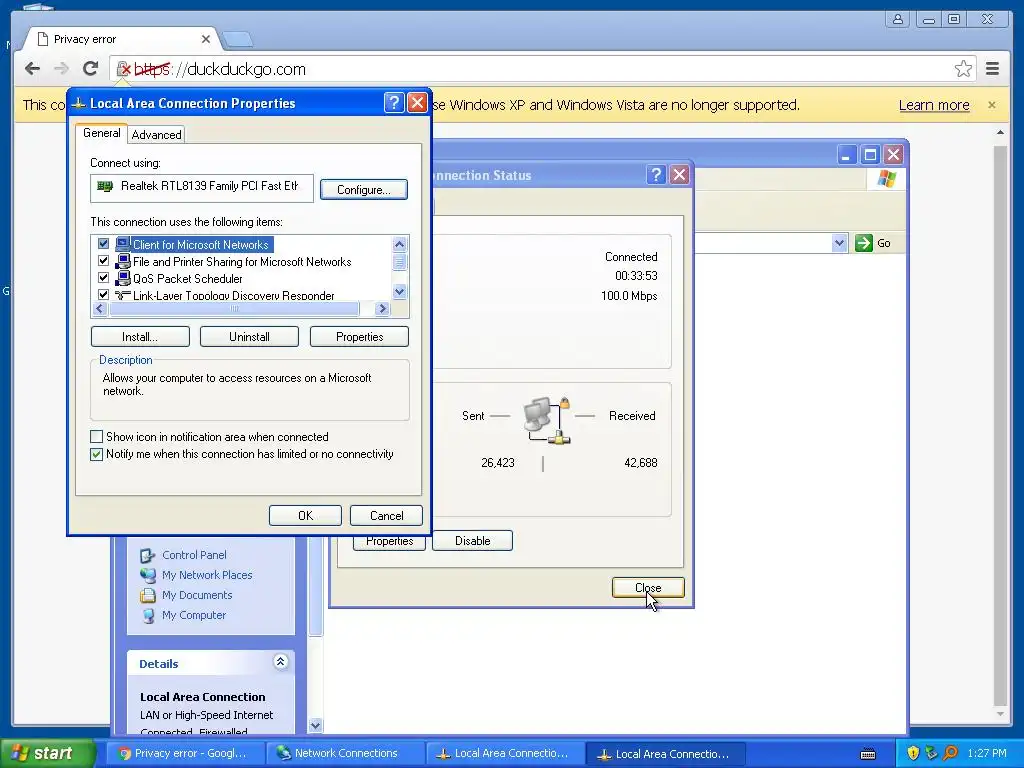Confirm with the OK button
The width and height of the screenshot is (1024, 768).
pyautogui.click(x=305, y=515)
